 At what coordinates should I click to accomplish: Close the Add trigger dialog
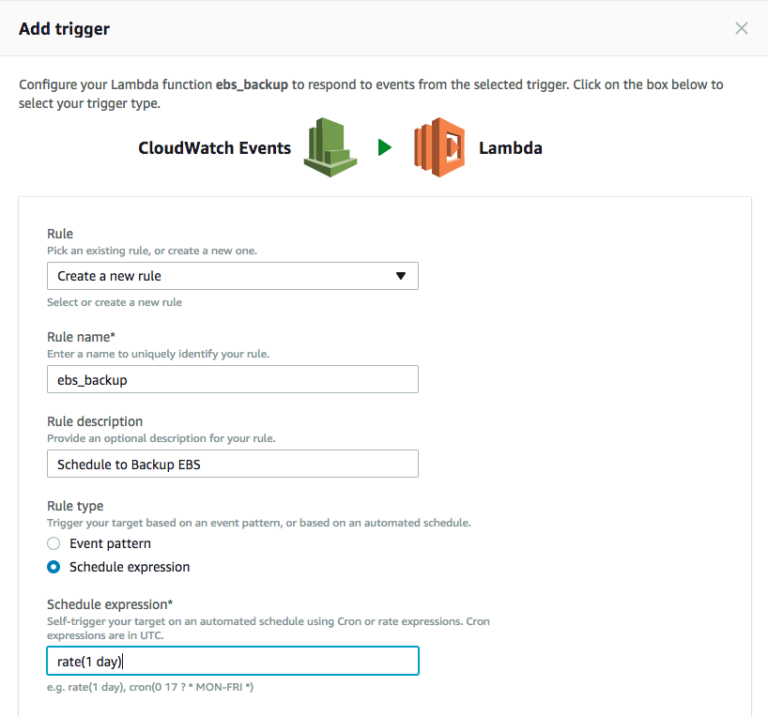741,28
